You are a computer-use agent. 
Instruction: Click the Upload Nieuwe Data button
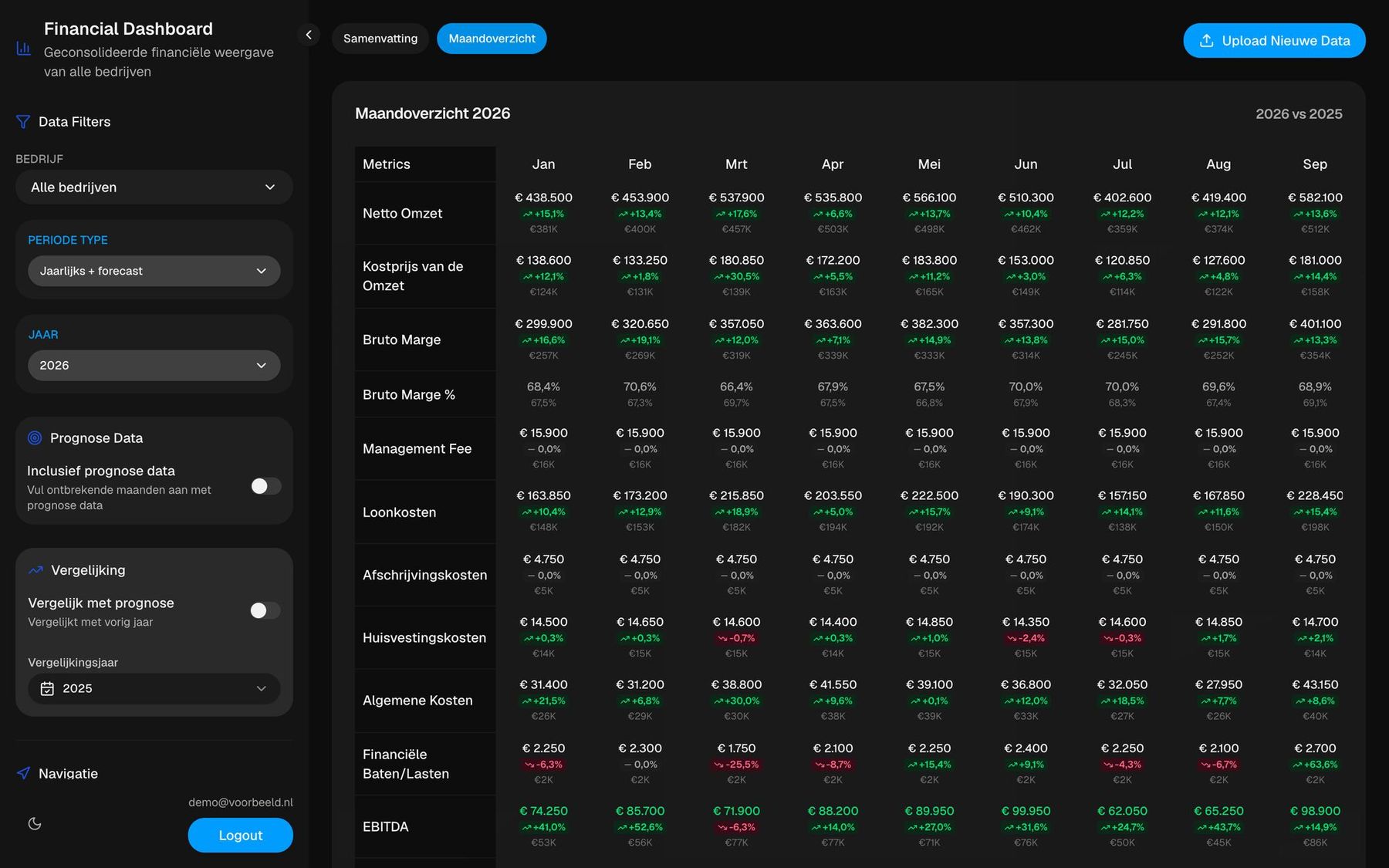tap(1274, 41)
